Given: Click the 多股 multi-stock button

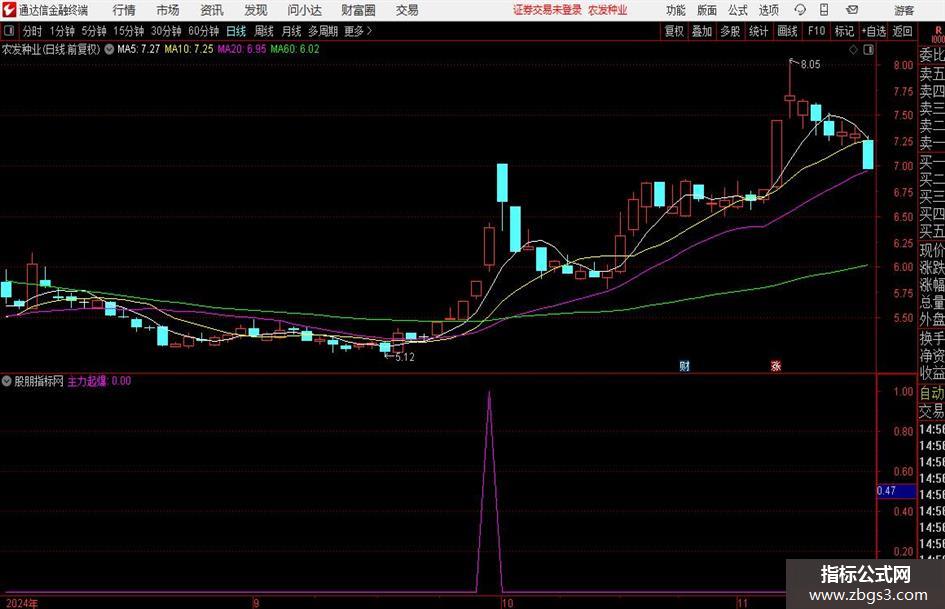Looking at the screenshot, I should pos(730,31).
